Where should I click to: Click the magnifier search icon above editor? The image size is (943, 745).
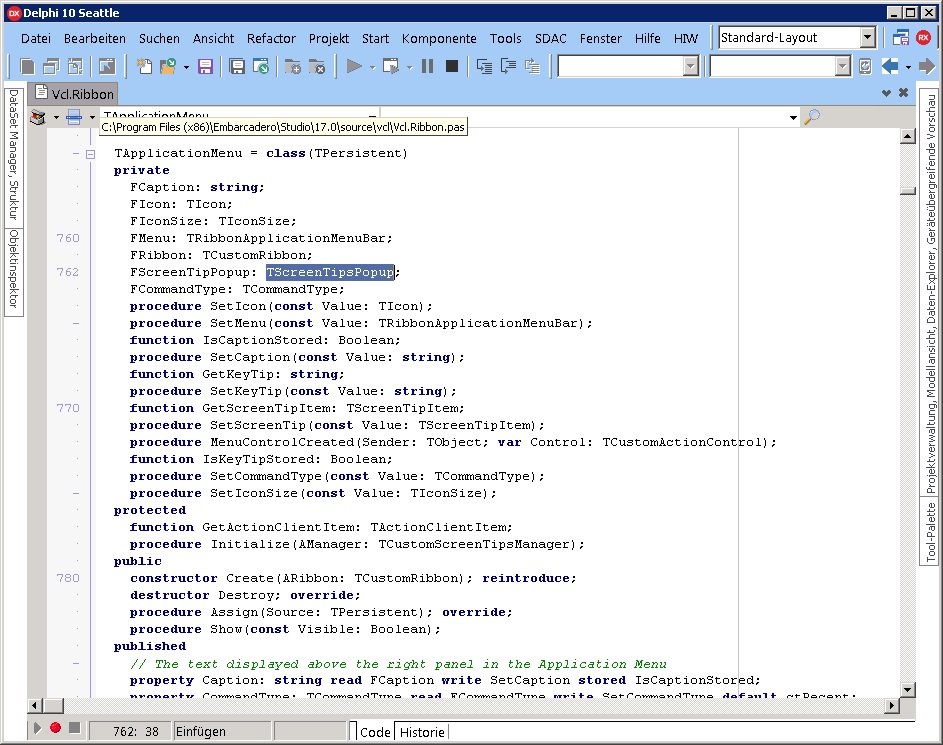point(812,117)
